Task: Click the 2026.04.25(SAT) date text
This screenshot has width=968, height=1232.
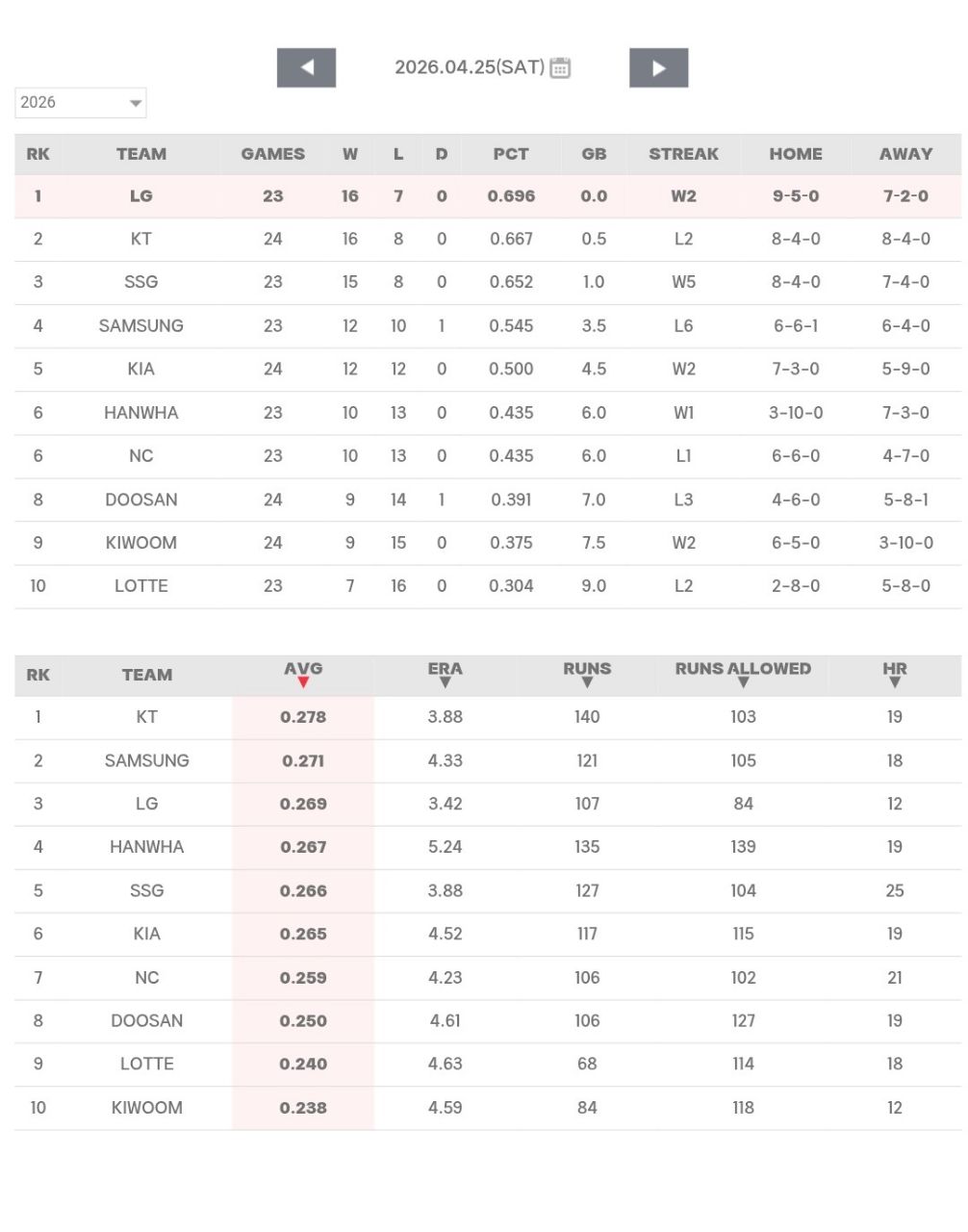Action: tap(470, 67)
